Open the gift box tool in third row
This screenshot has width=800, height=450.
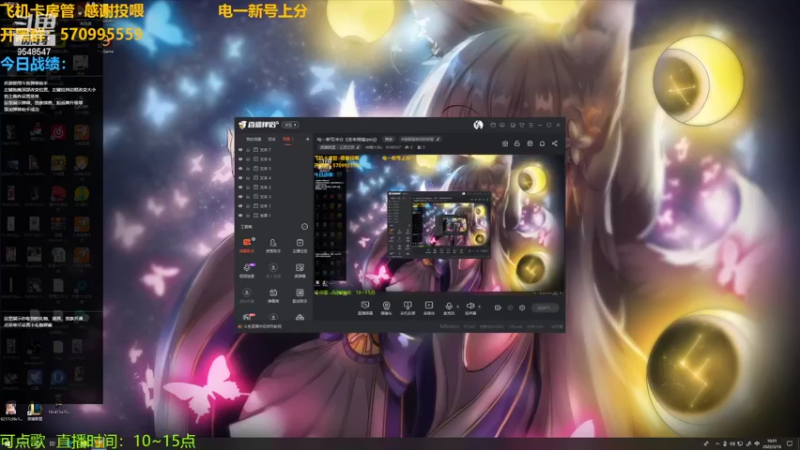coord(273,295)
